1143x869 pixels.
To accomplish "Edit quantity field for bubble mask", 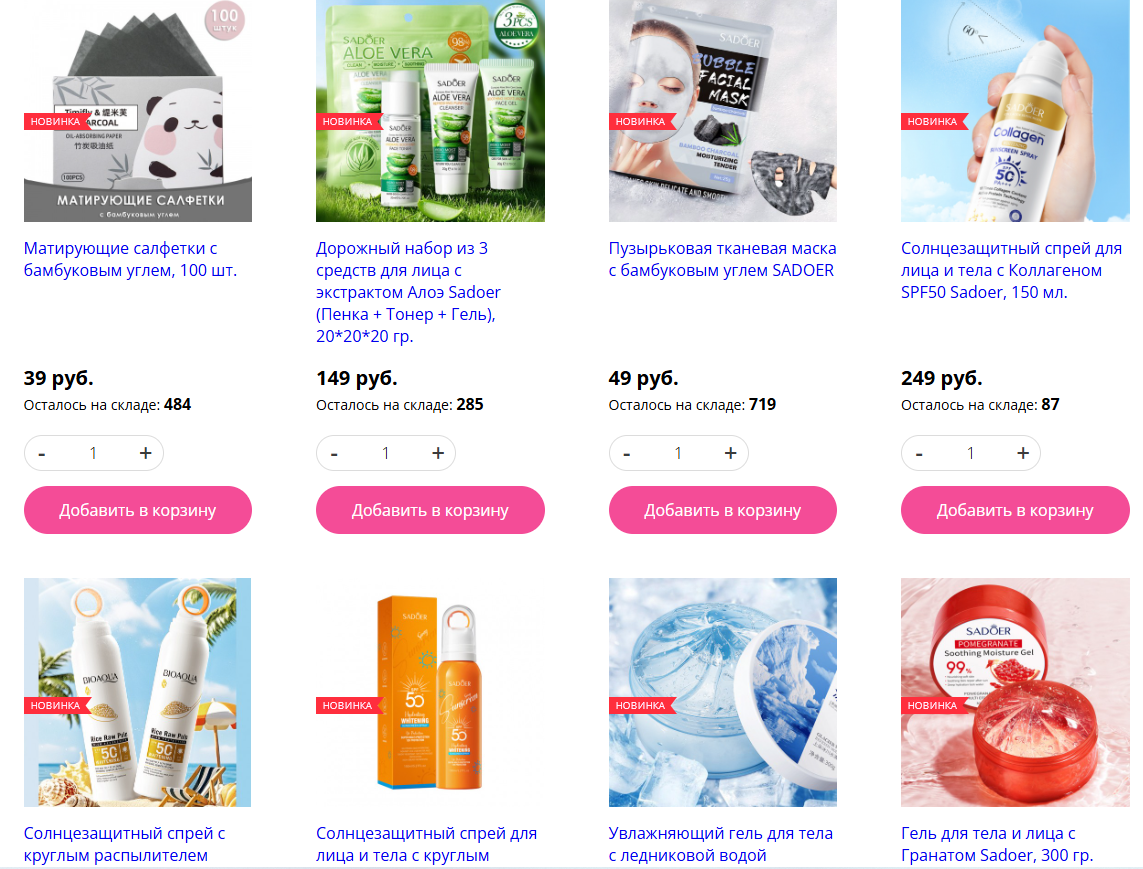I will [678, 453].
